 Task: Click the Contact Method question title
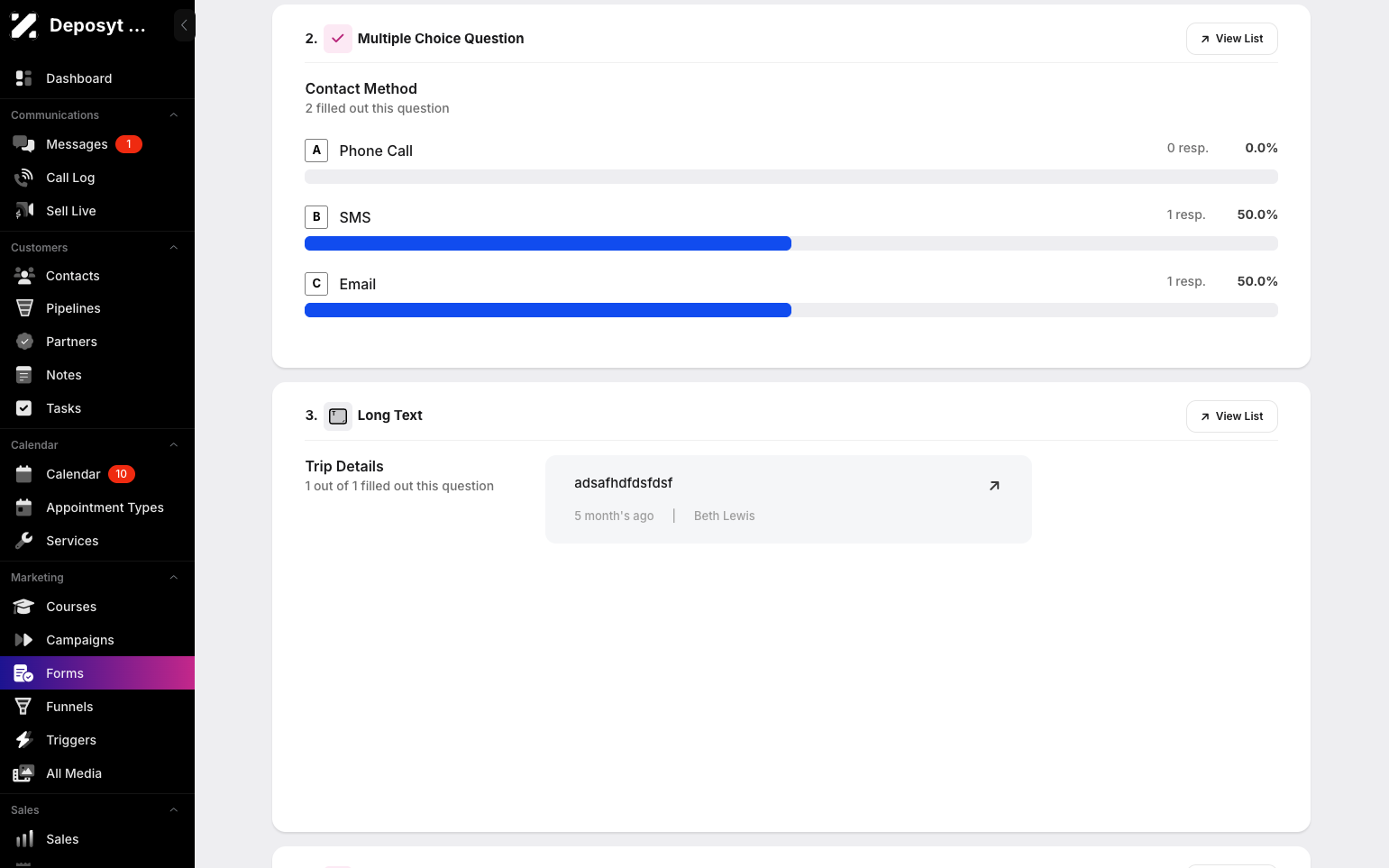[x=361, y=88]
